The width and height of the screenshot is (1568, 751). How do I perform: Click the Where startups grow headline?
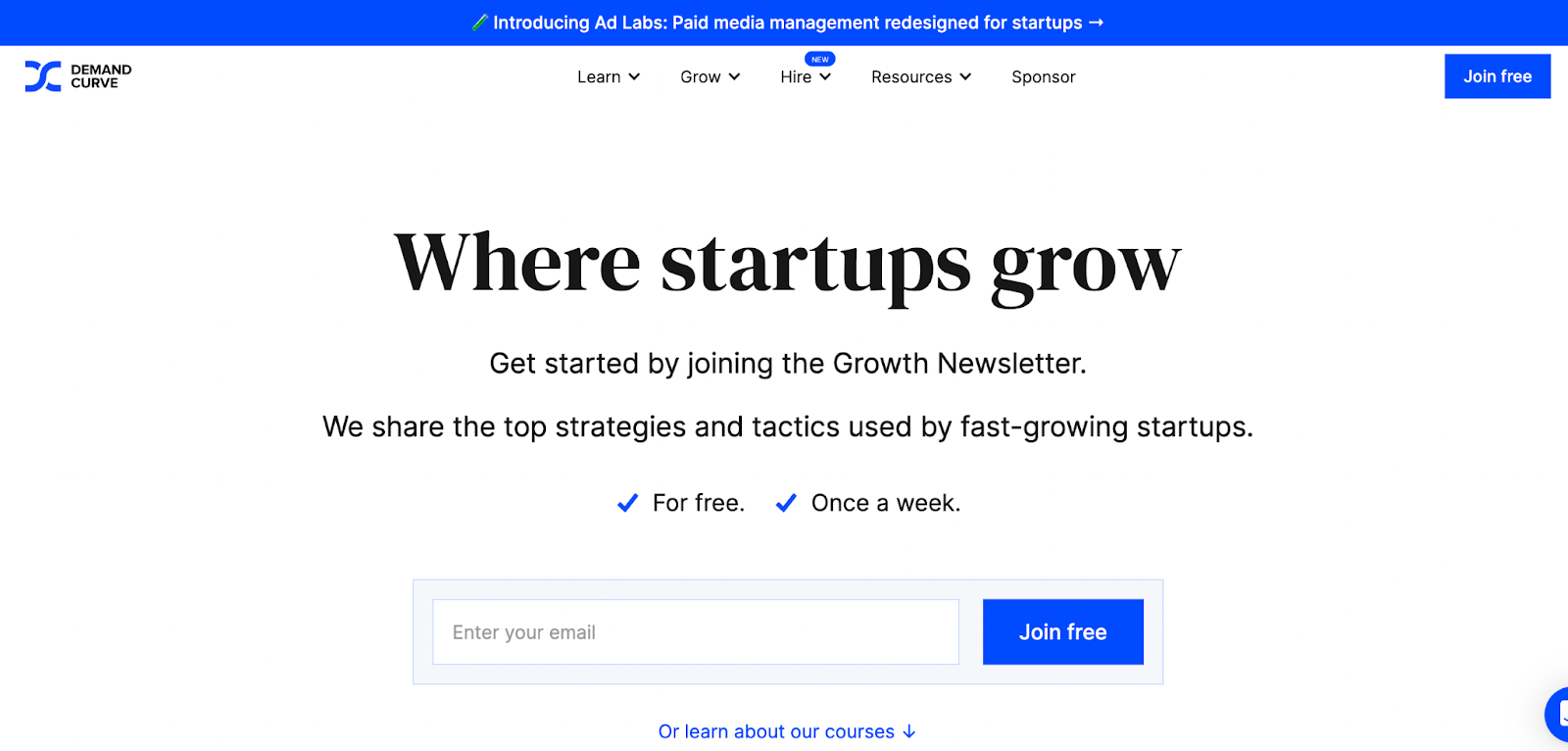pos(787,263)
